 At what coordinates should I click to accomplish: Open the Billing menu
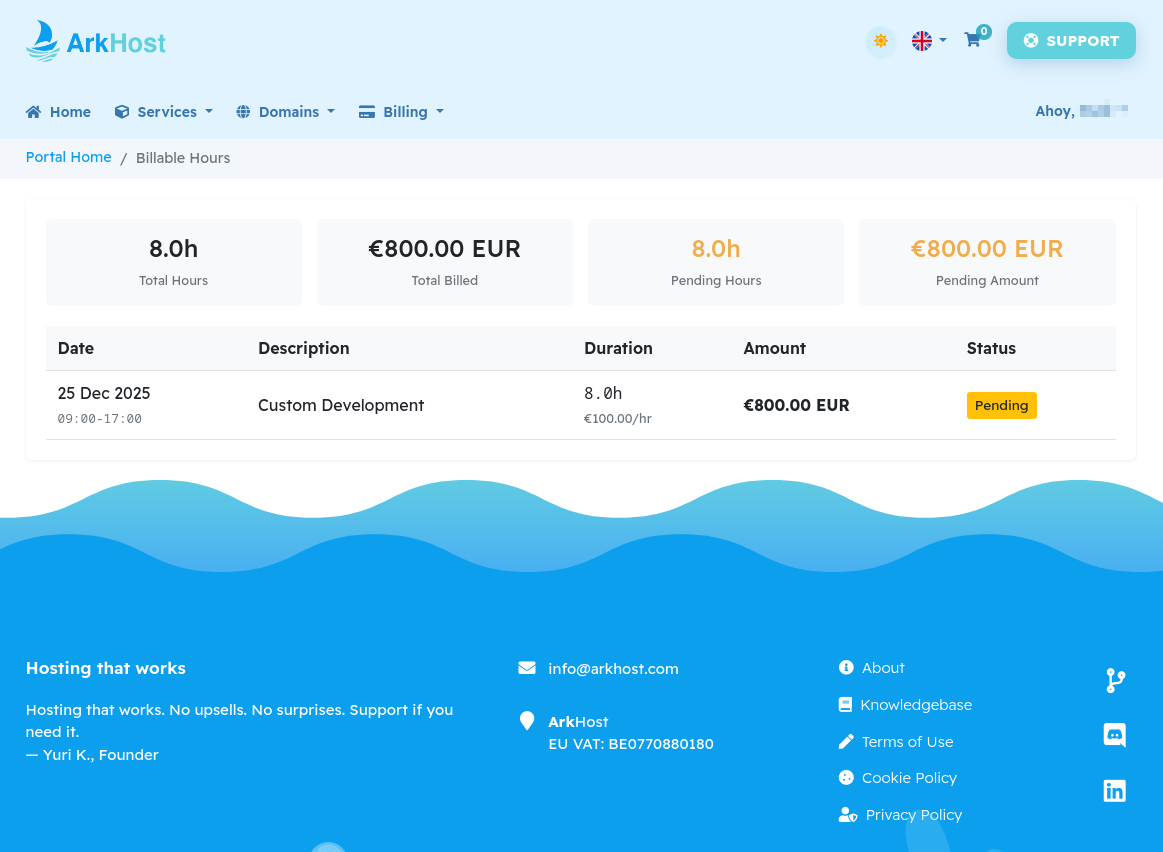402,112
